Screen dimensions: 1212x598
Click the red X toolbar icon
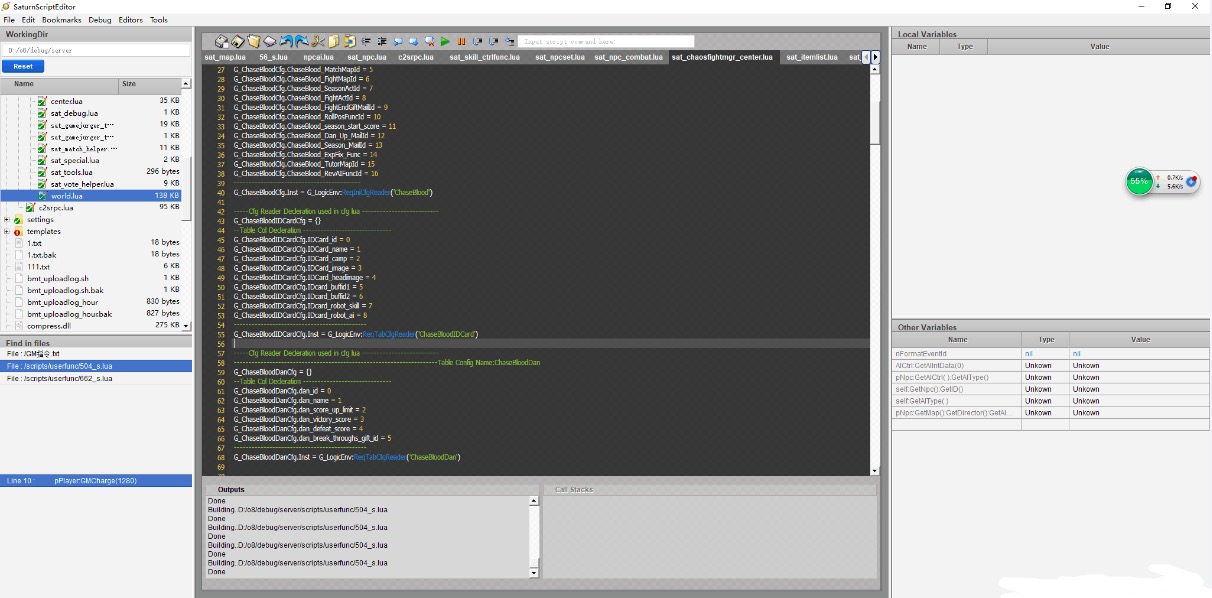tap(429, 42)
